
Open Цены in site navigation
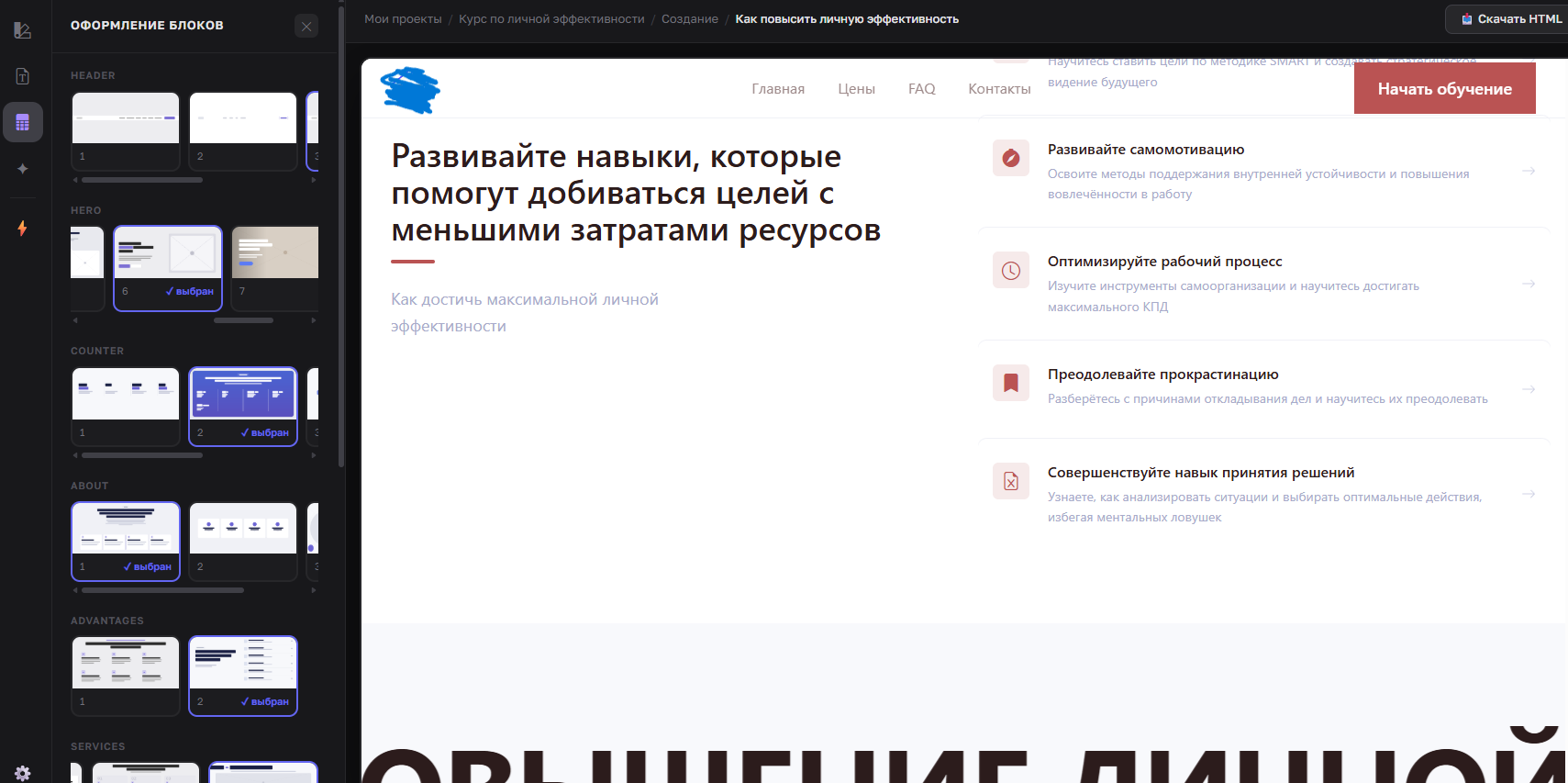(x=856, y=89)
